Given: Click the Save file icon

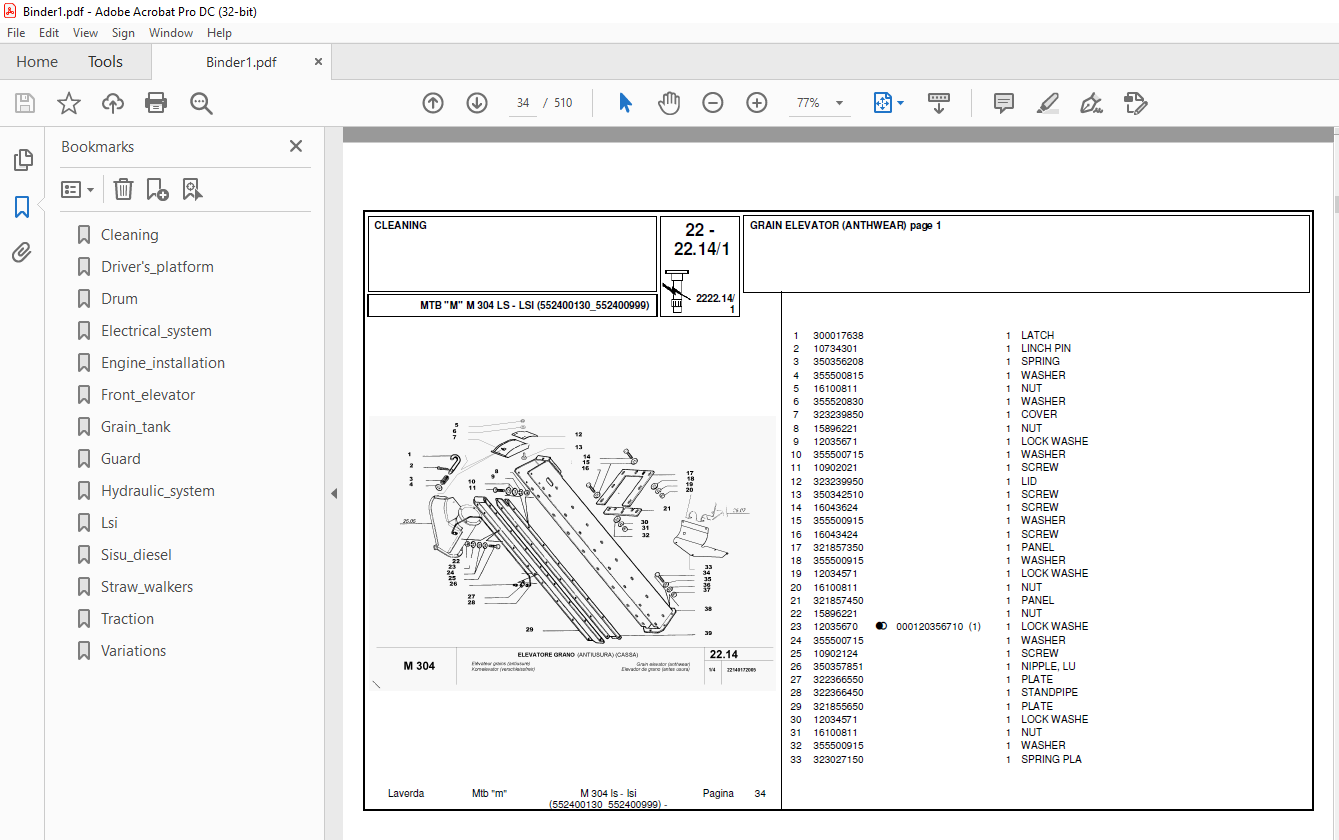Looking at the screenshot, I should pos(25,103).
